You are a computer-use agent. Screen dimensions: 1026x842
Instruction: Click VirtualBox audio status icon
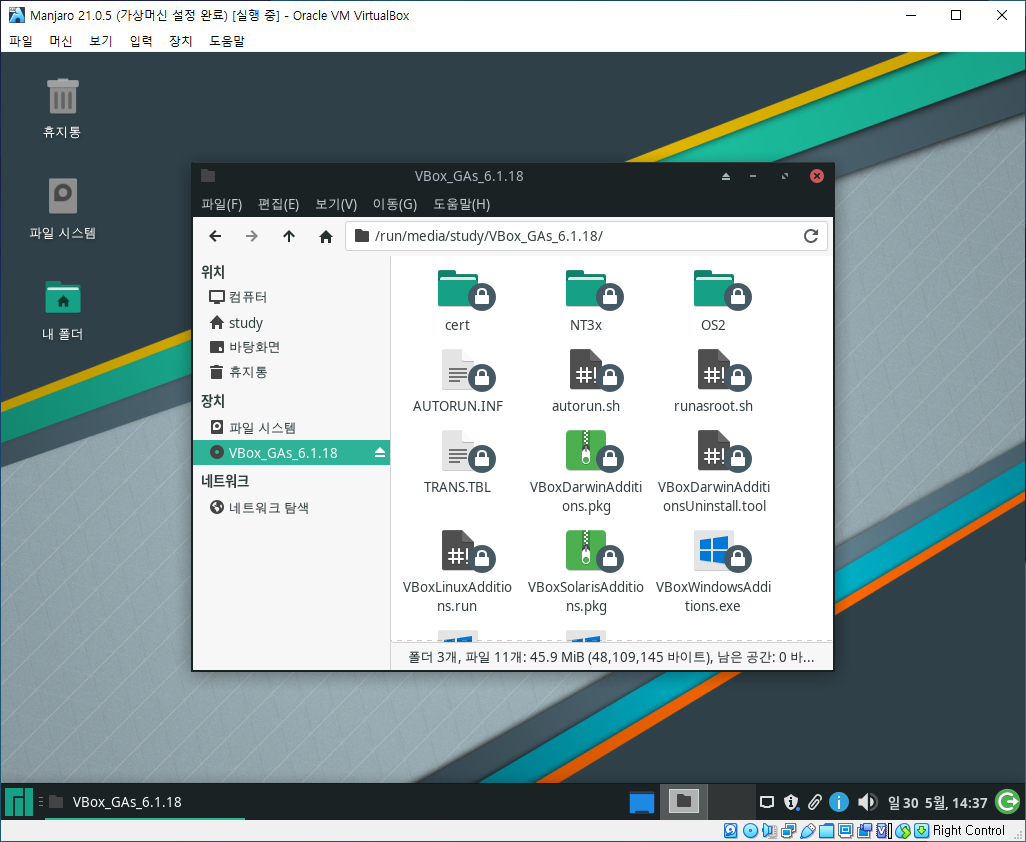pyautogui.click(x=770, y=831)
